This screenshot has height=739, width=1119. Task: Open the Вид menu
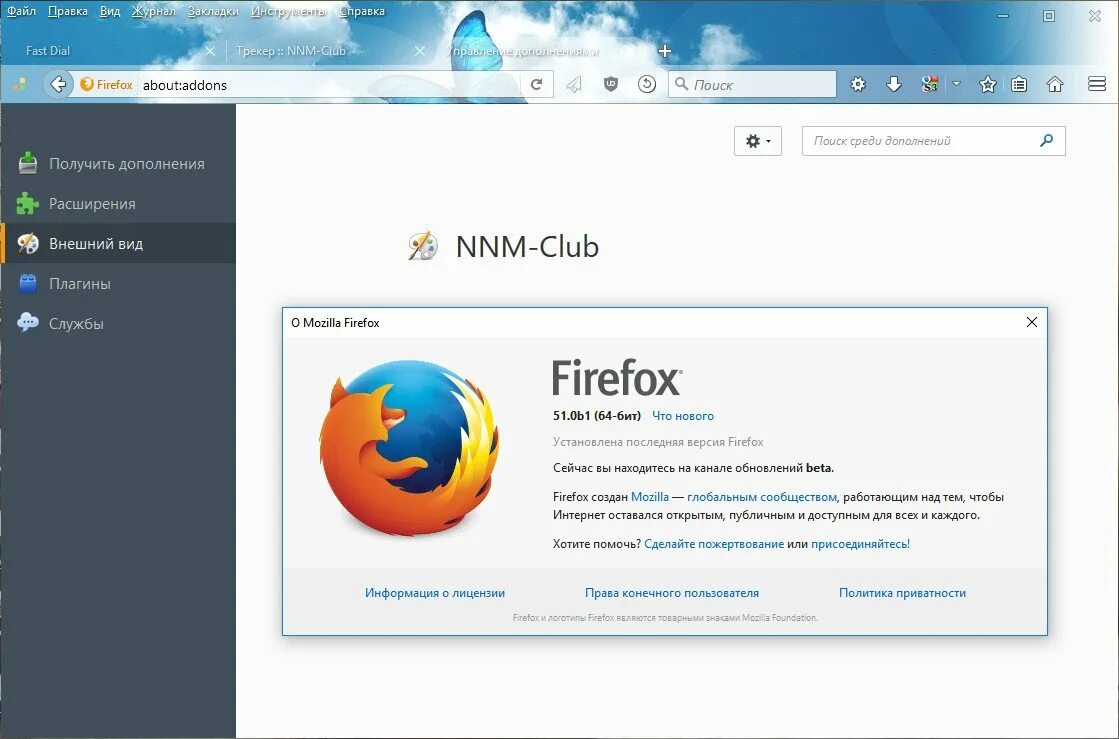click(x=110, y=11)
